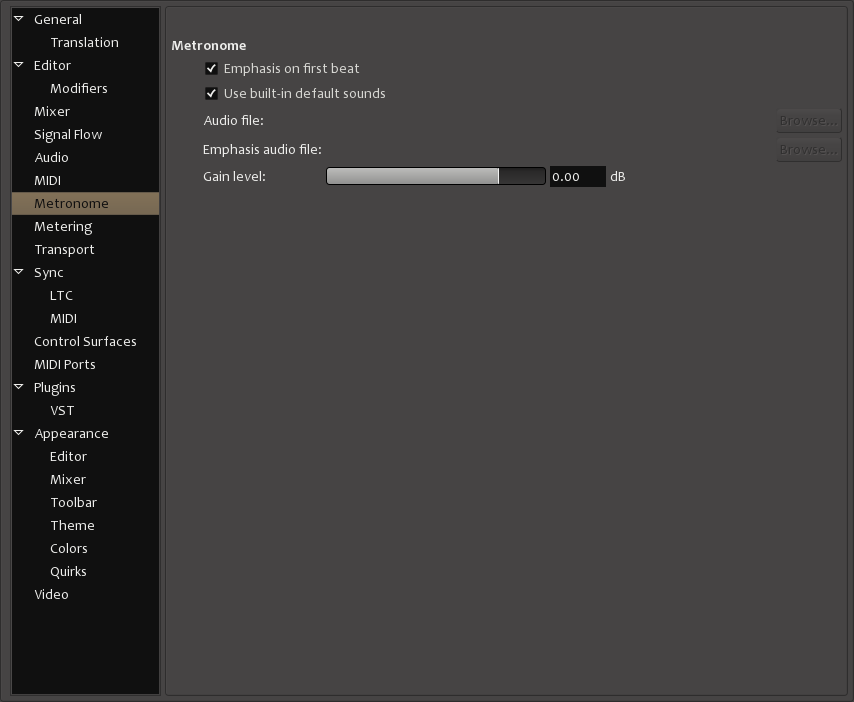Click the Use built-in default sounds label
The height and width of the screenshot is (702, 854).
pyautogui.click(x=304, y=94)
